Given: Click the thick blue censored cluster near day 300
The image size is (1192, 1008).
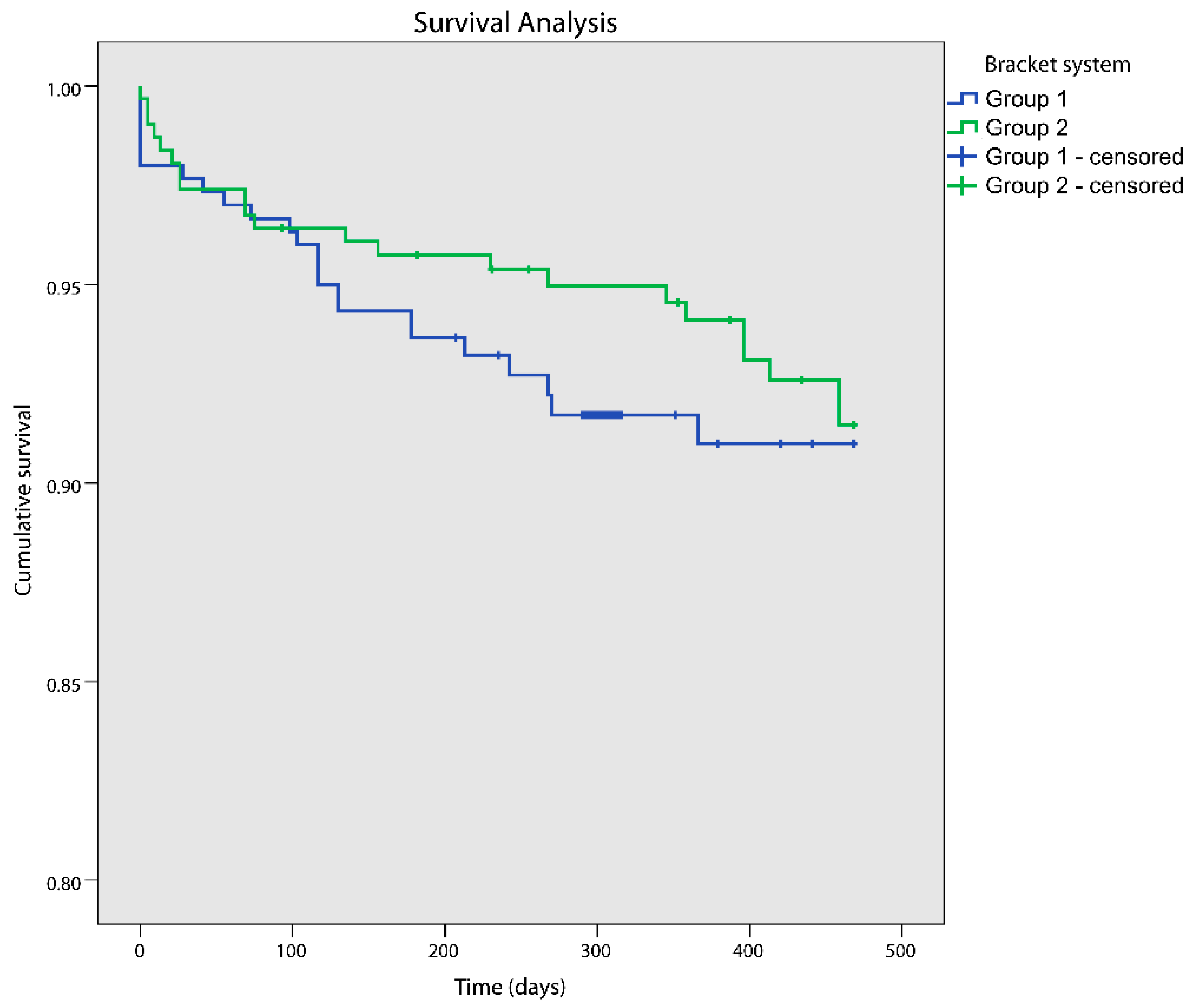Looking at the screenshot, I should (x=601, y=415).
